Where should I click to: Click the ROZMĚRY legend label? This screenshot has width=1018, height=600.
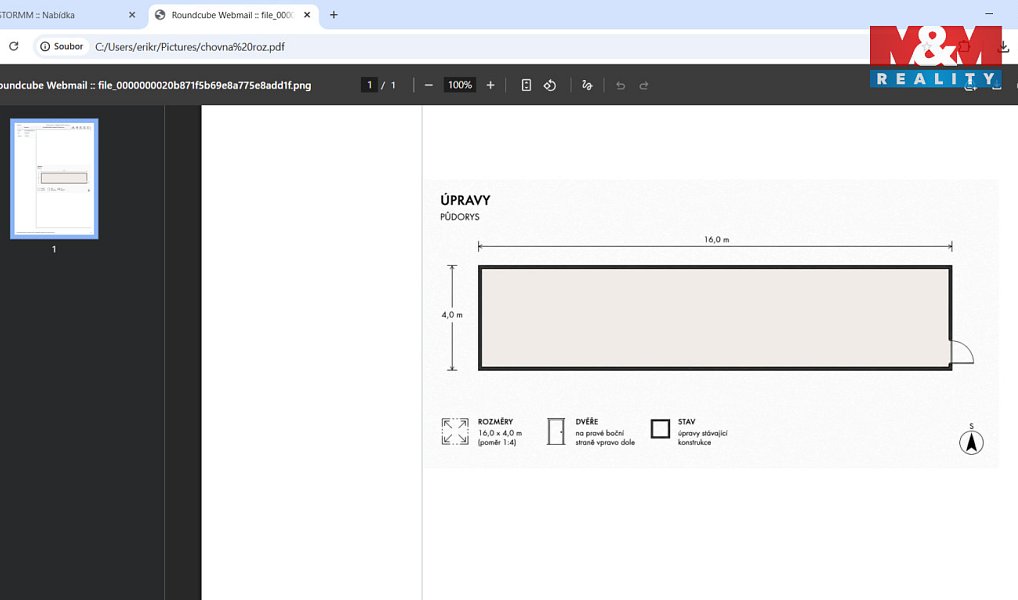point(495,421)
